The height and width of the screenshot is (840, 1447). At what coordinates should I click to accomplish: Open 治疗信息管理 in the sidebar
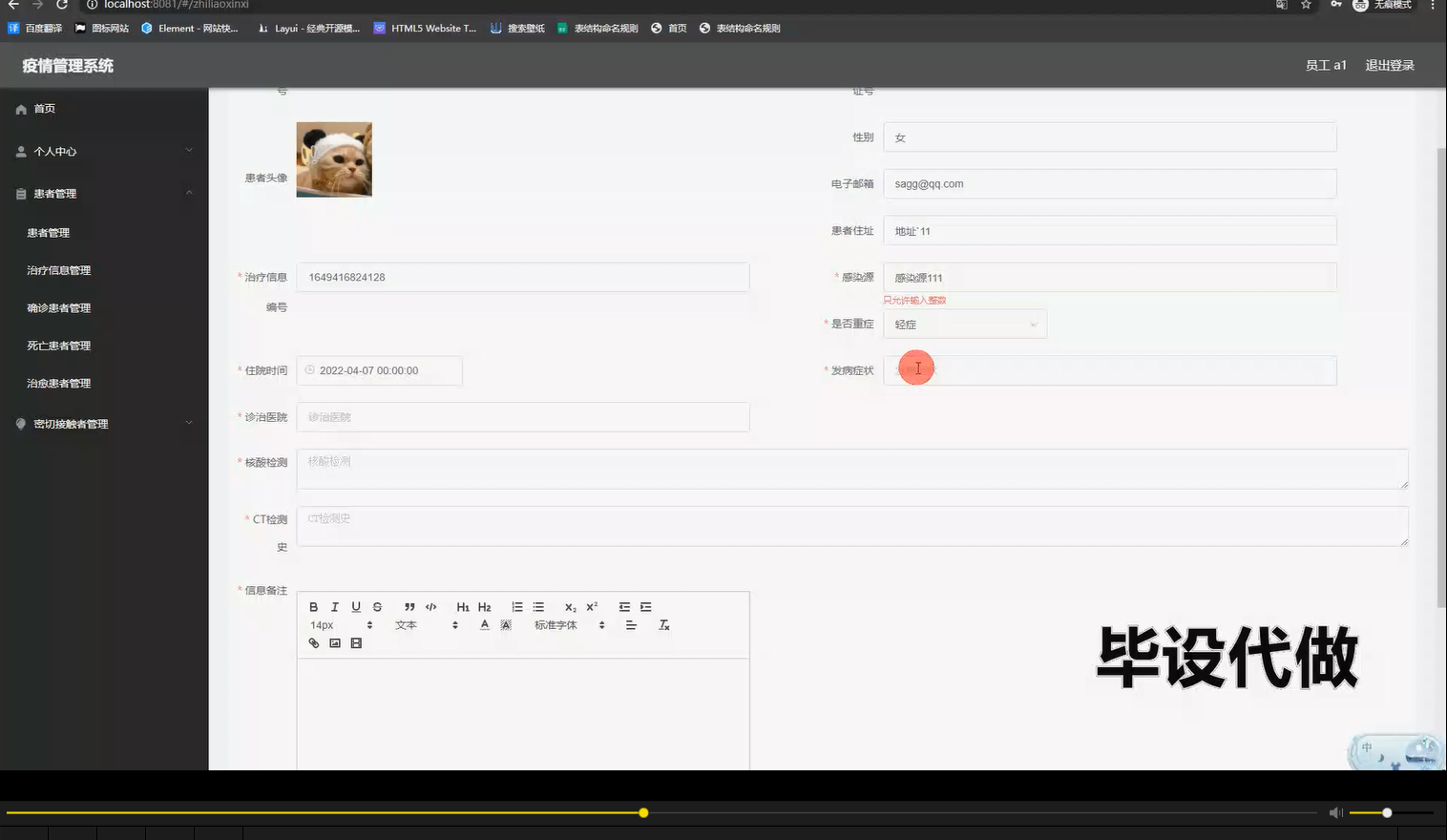pyautogui.click(x=57, y=269)
